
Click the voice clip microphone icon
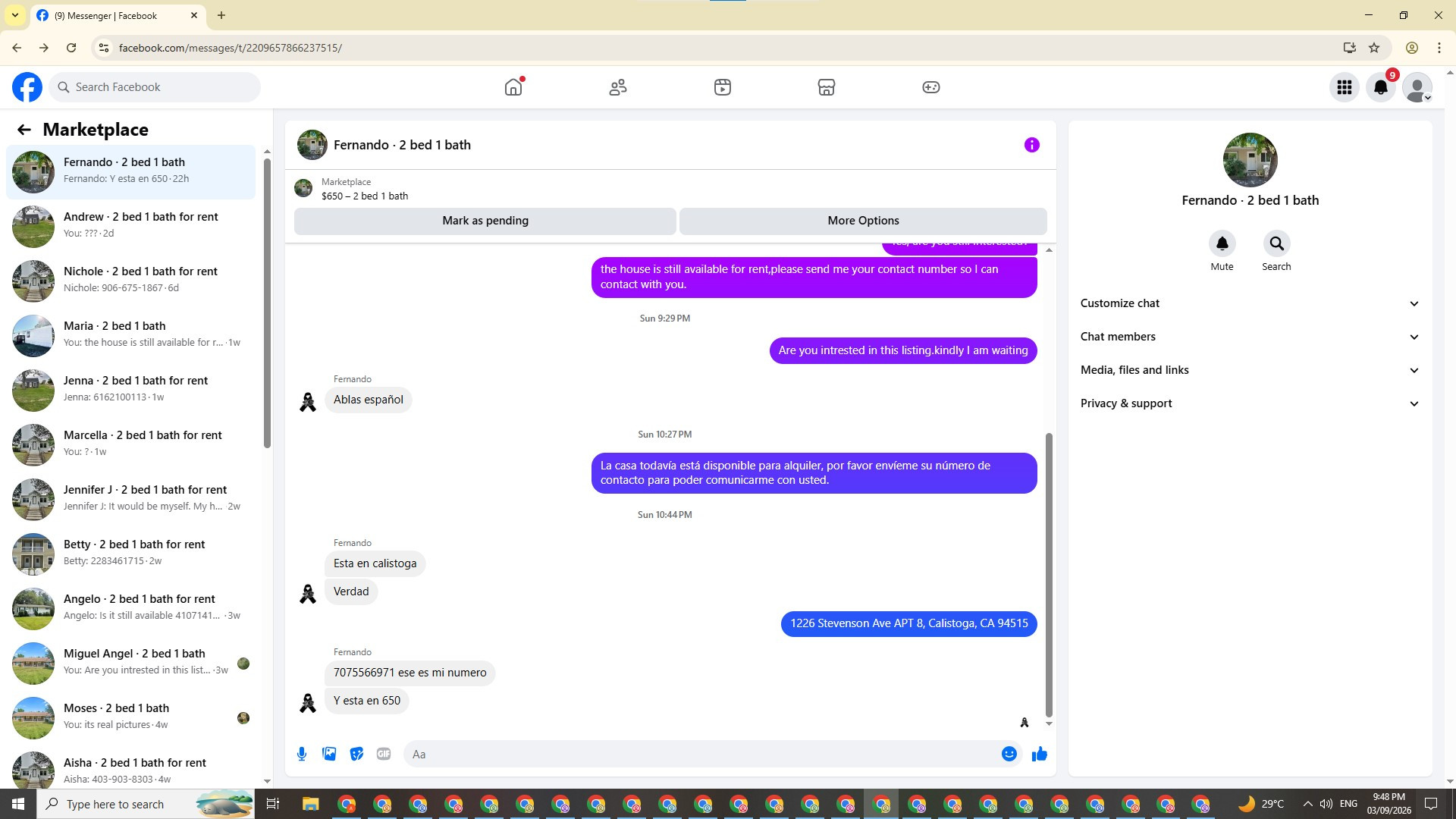pos(302,754)
